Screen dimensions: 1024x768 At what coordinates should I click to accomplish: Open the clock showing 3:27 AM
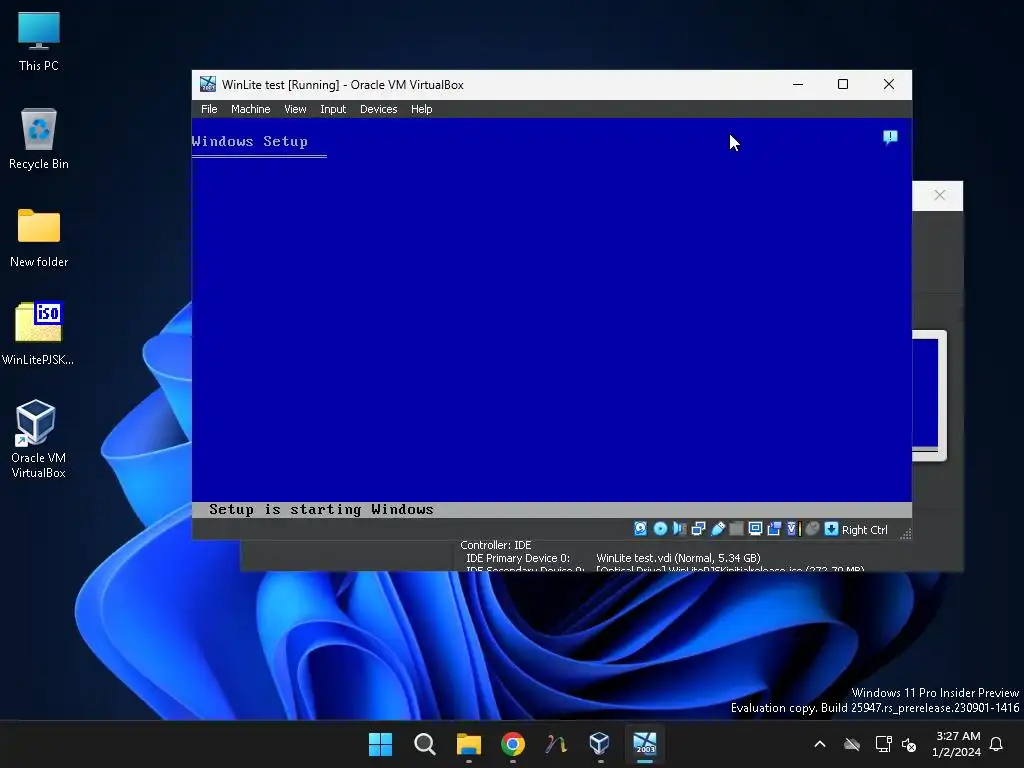(x=957, y=744)
